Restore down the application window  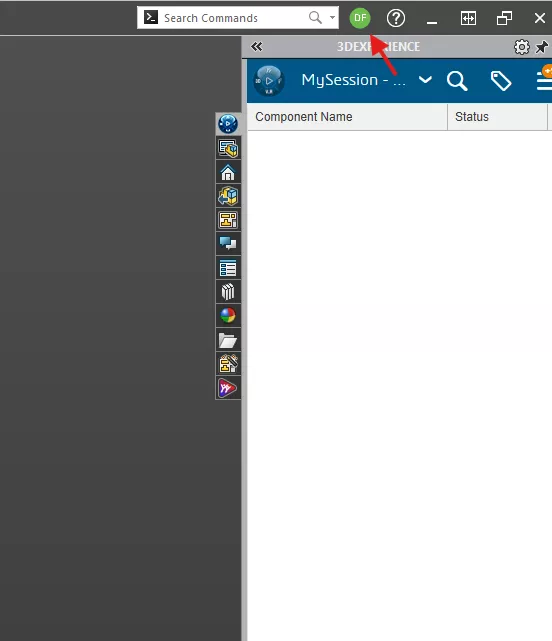504,18
